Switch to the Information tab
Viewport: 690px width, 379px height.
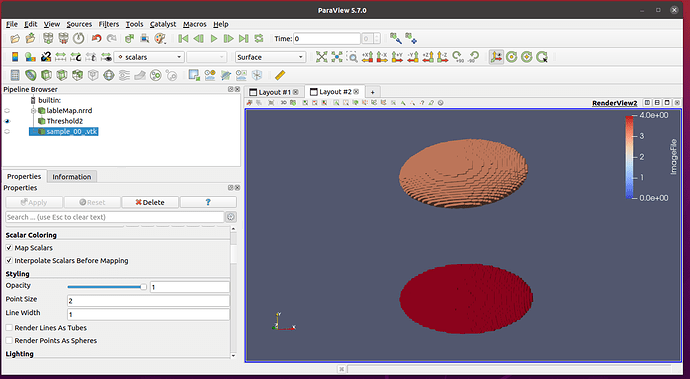pyautogui.click(x=72, y=177)
